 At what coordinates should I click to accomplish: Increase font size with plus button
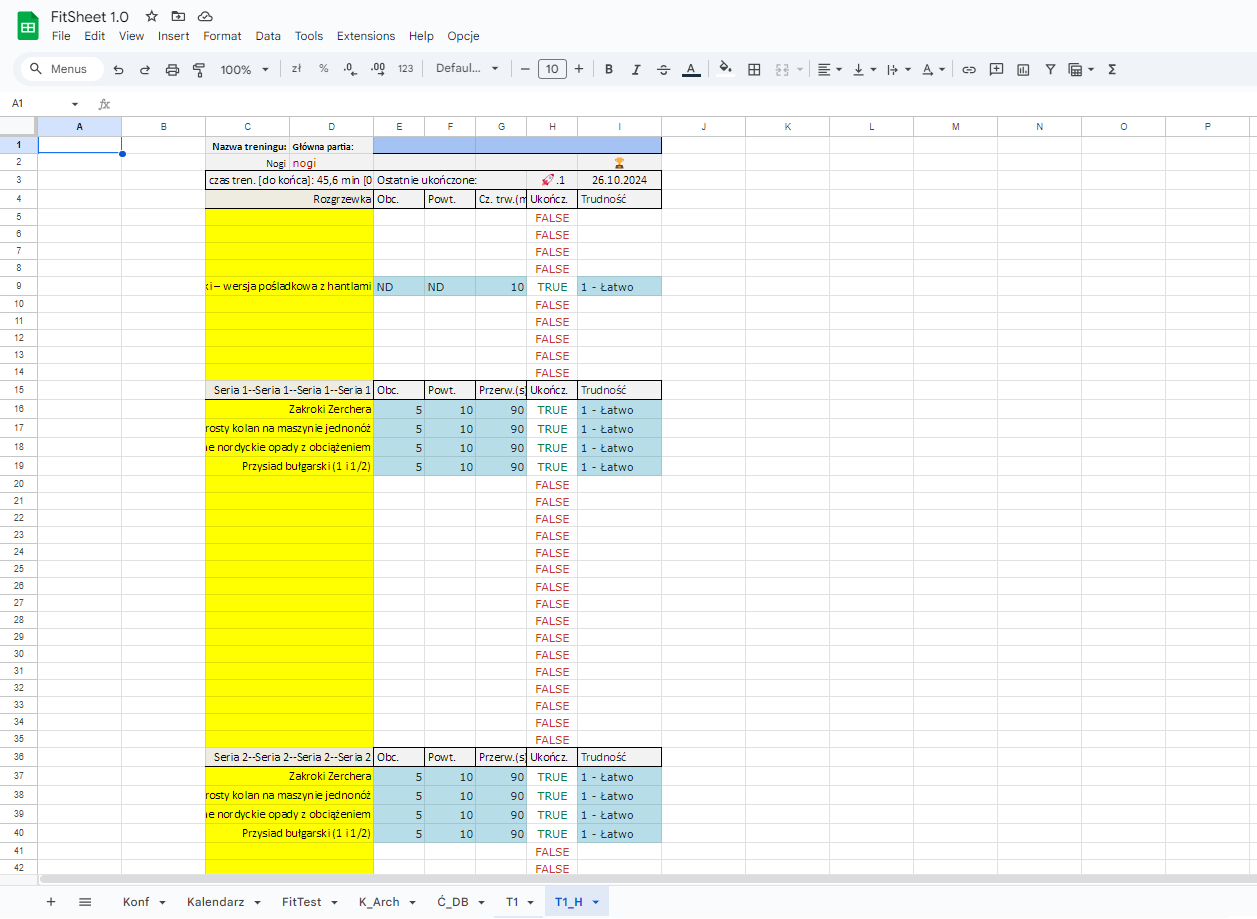579,69
